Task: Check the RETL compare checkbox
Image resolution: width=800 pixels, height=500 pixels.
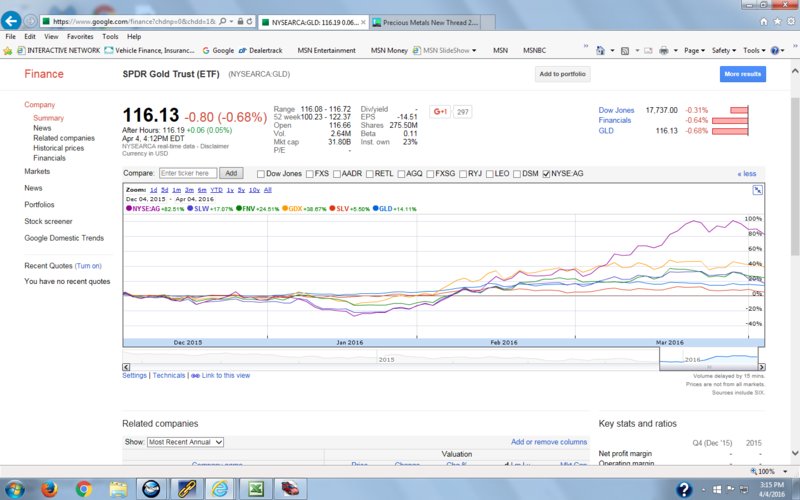Action: point(369,174)
